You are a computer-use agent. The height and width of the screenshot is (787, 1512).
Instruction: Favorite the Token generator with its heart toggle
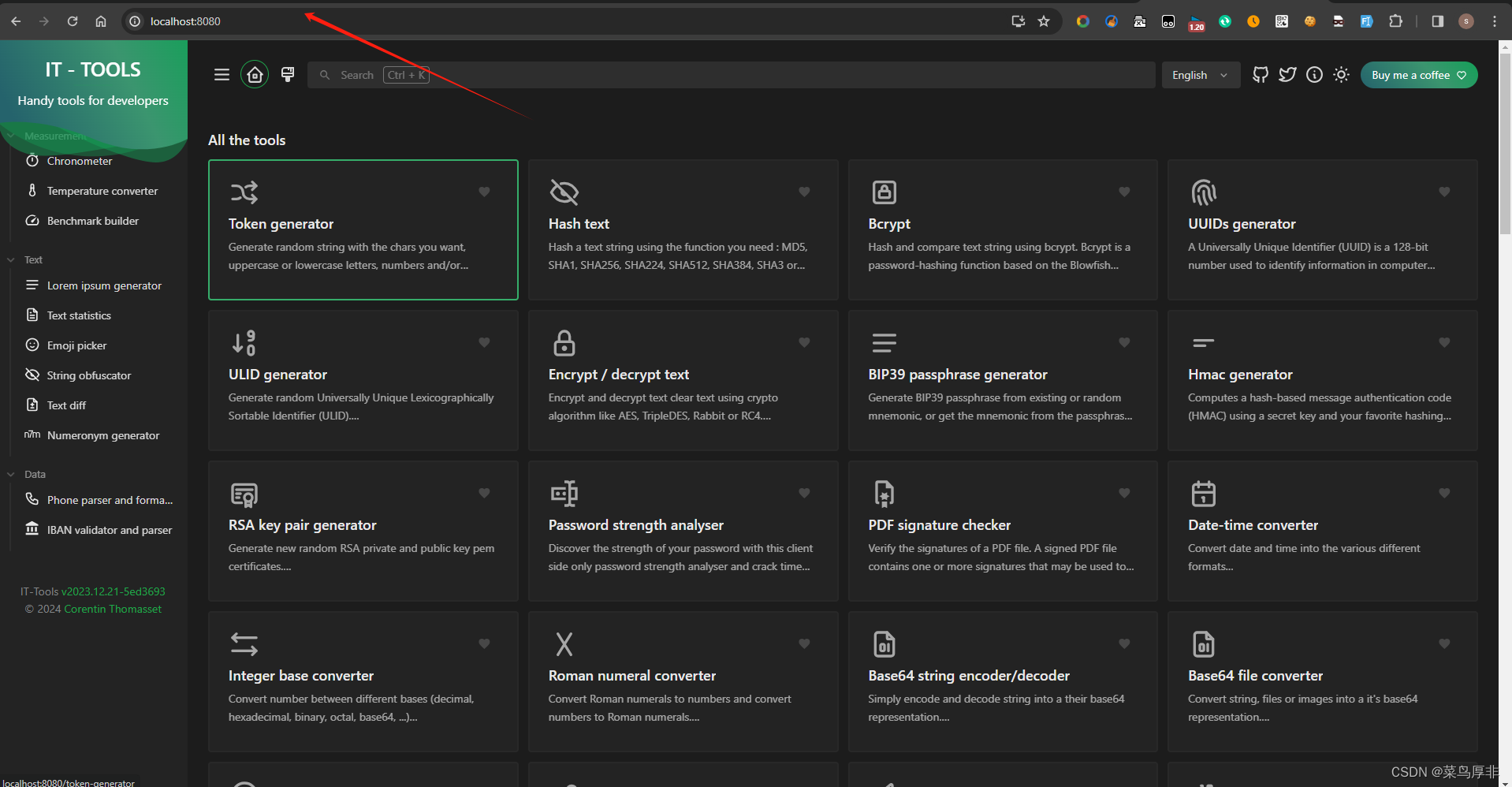click(483, 192)
